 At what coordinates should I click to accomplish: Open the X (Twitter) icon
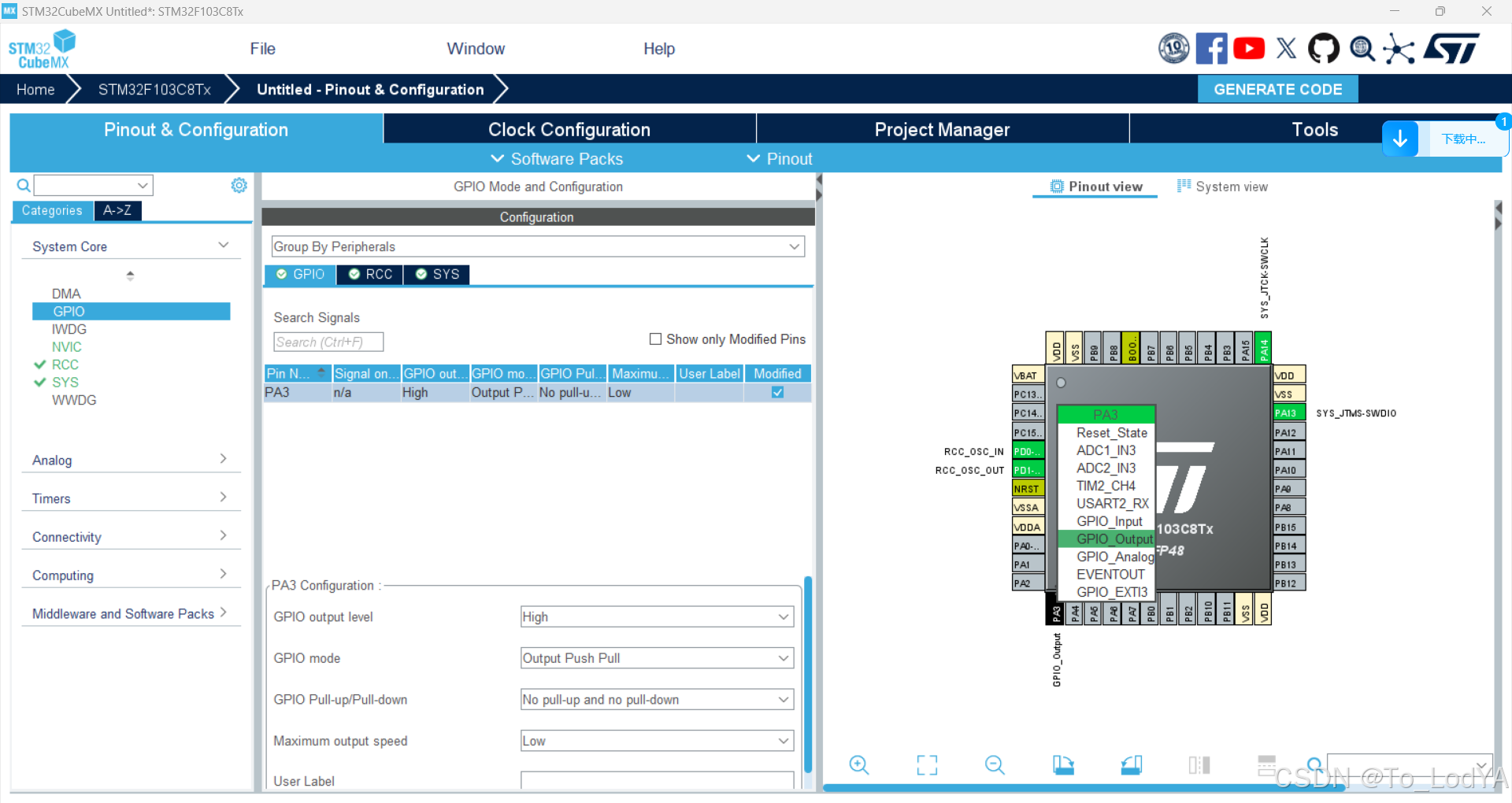click(1286, 48)
